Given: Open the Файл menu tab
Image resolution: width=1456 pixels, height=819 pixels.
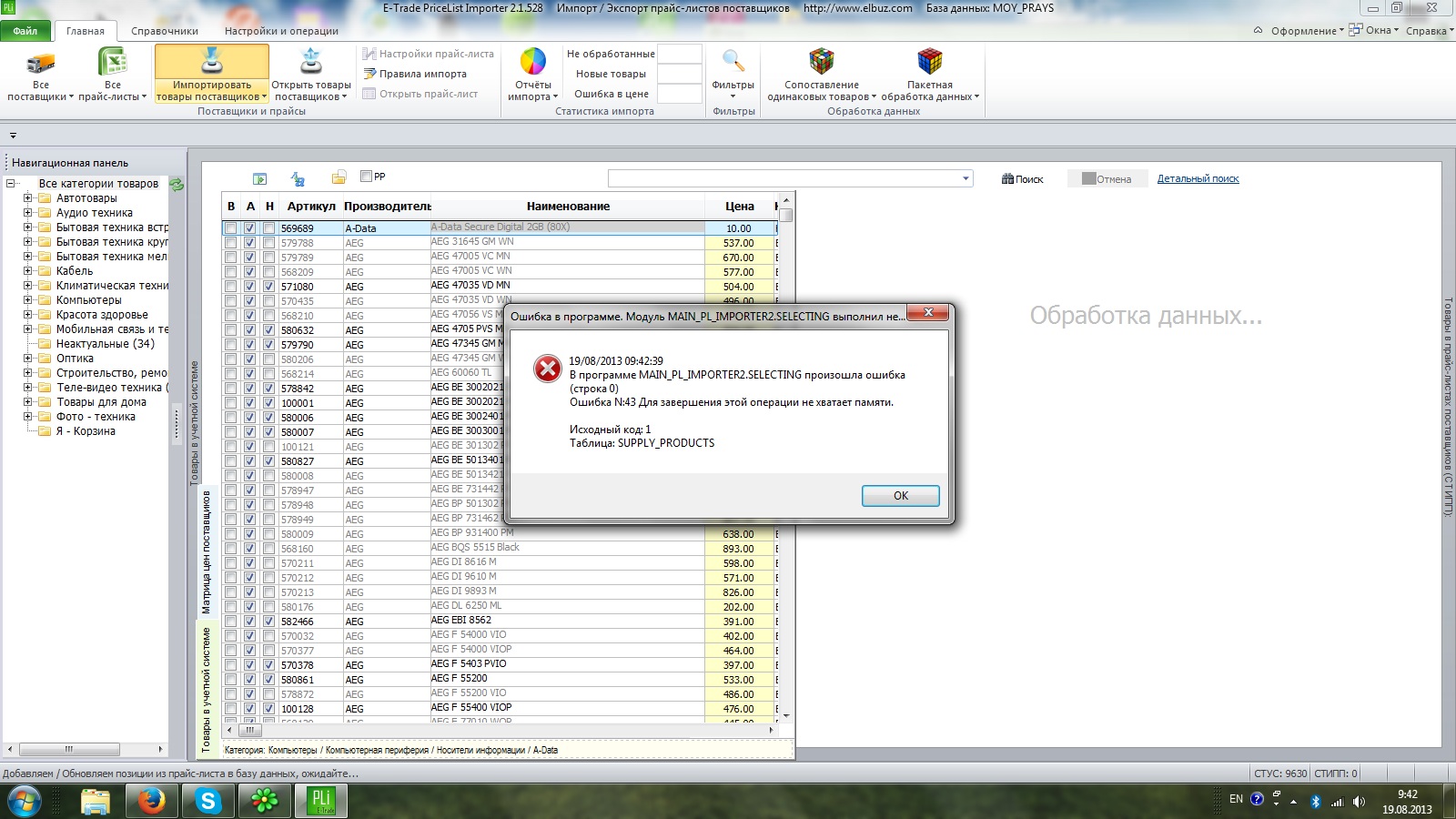Looking at the screenshot, I should pos(25,31).
